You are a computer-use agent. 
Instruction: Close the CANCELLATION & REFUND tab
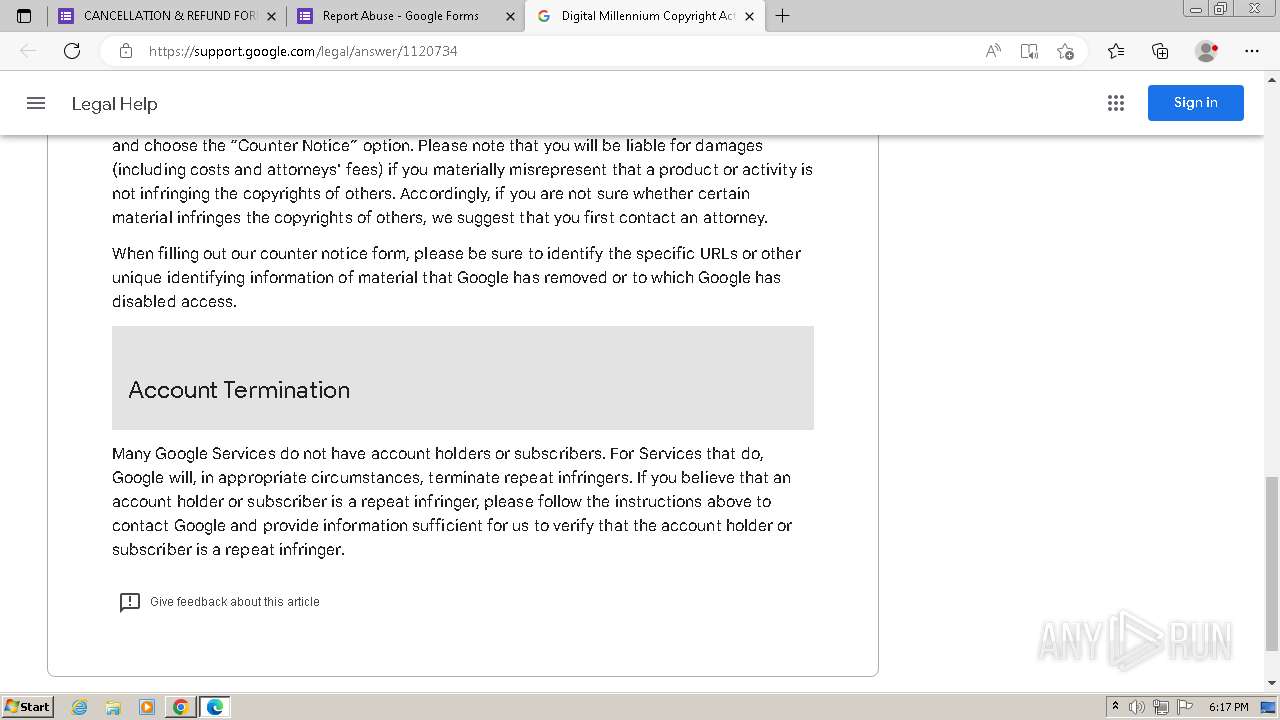(271, 16)
